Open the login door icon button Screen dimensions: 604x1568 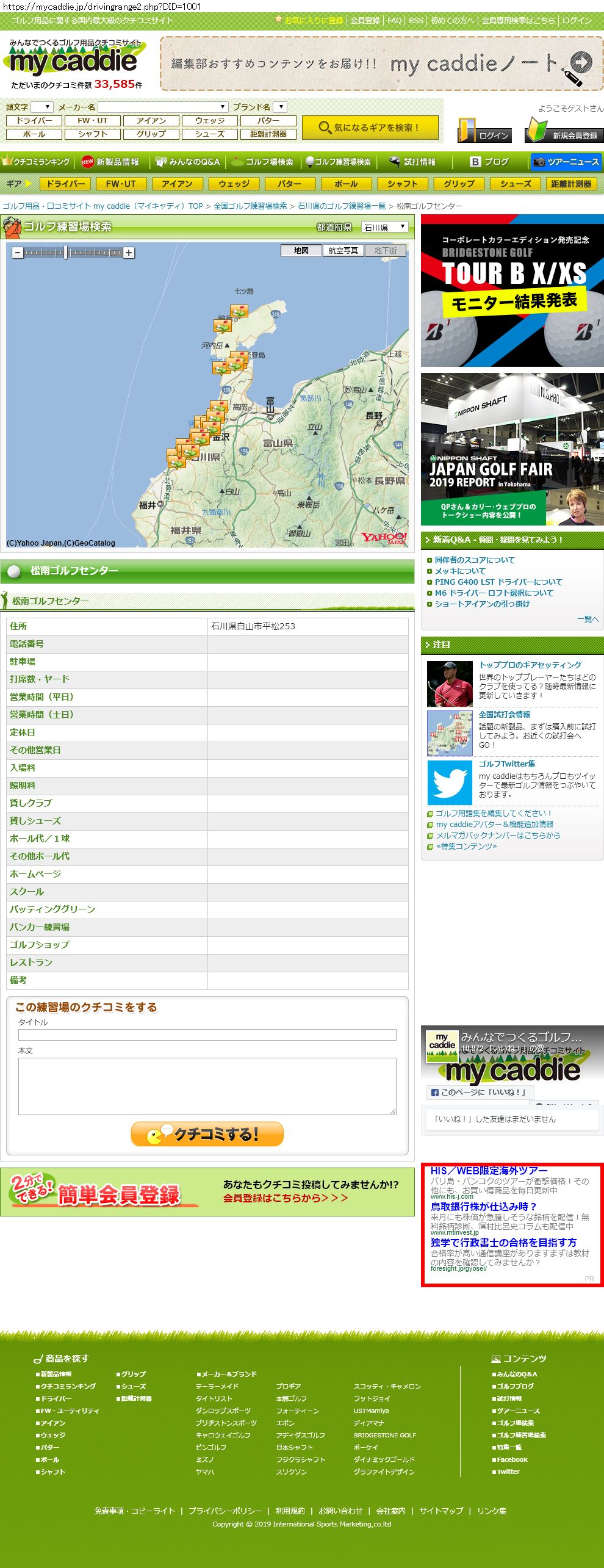click(x=484, y=130)
